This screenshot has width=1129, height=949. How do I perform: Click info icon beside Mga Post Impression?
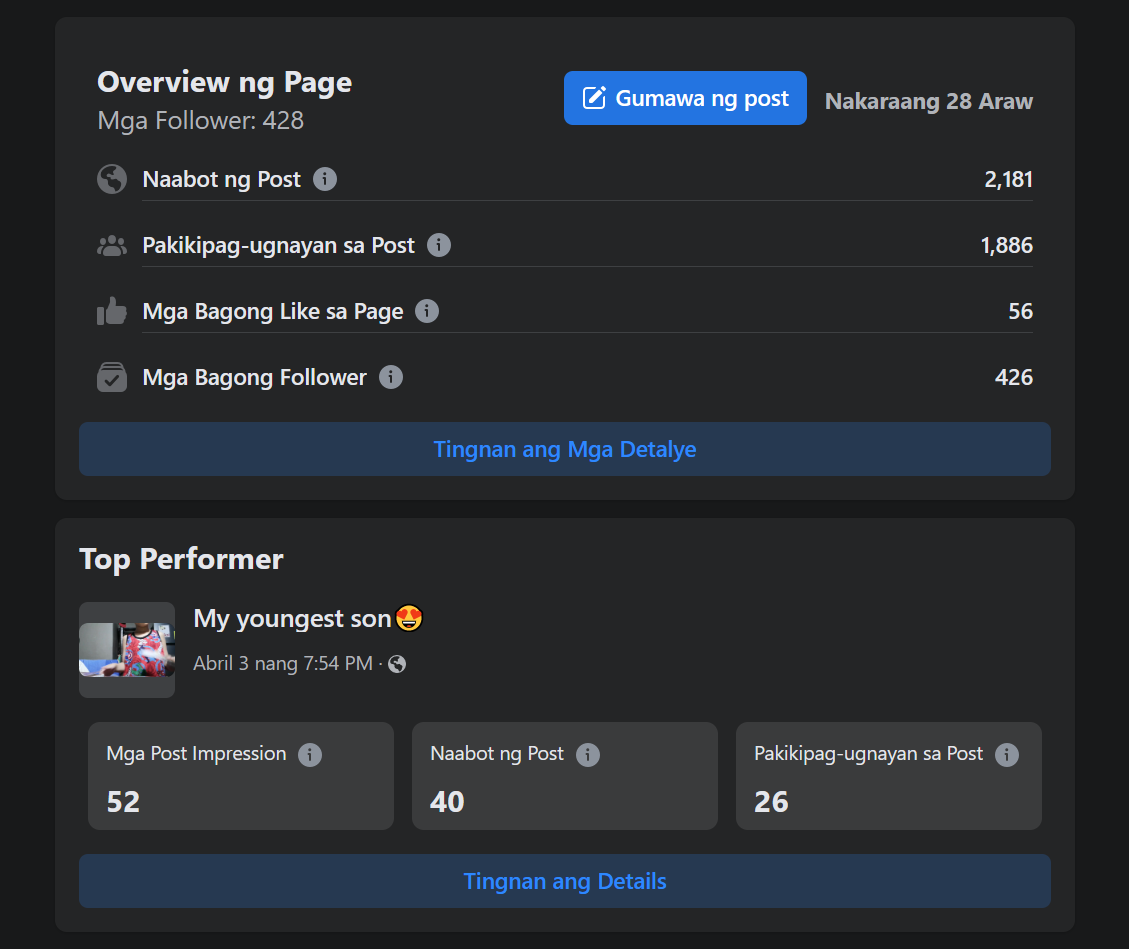[x=310, y=755]
